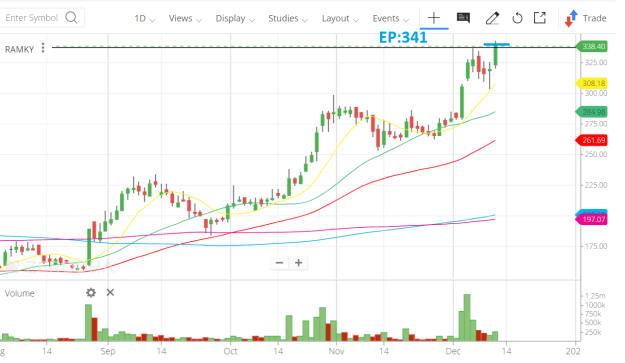Image resolution: width=625 pixels, height=363 pixels.
Task: Click the pink 197.07 moving average tag
Action: [592, 220]
